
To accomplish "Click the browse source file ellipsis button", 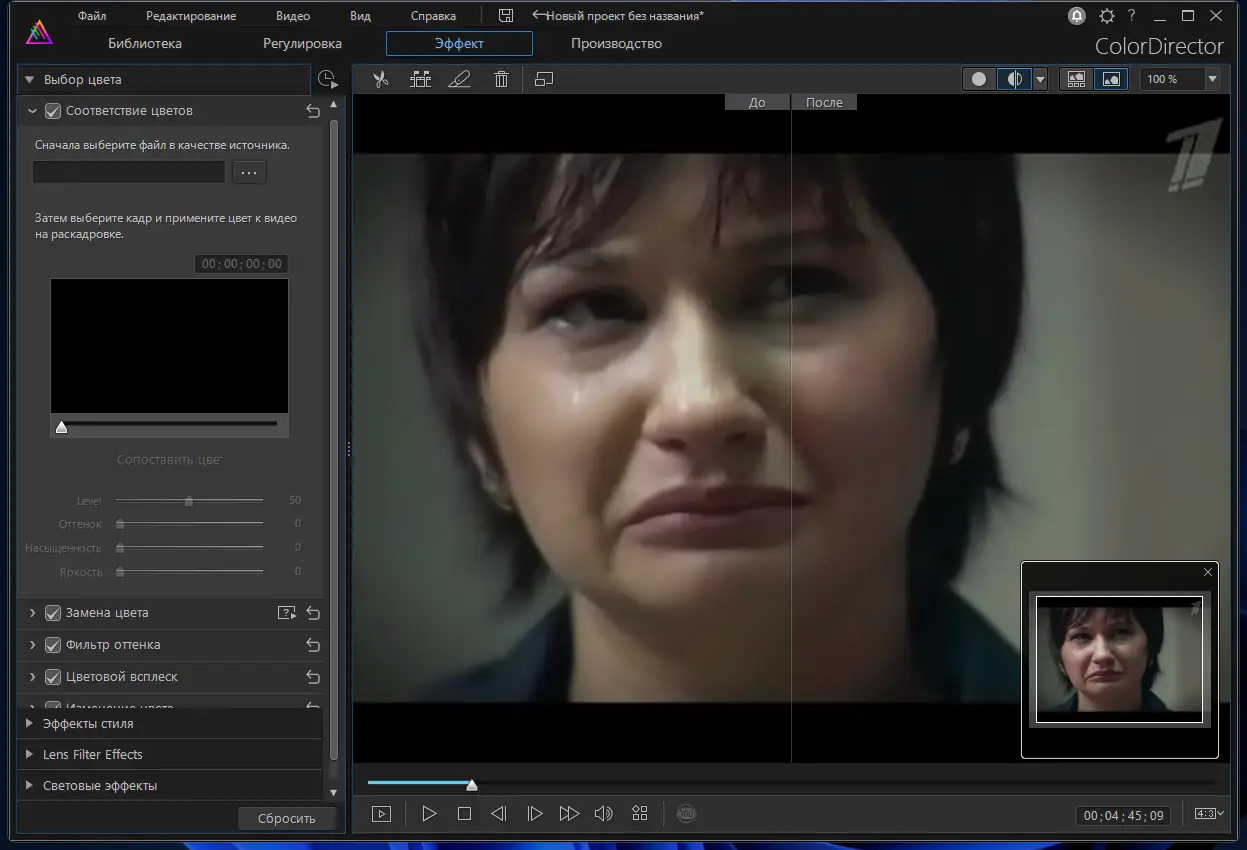I will click(x=250, y=173).
